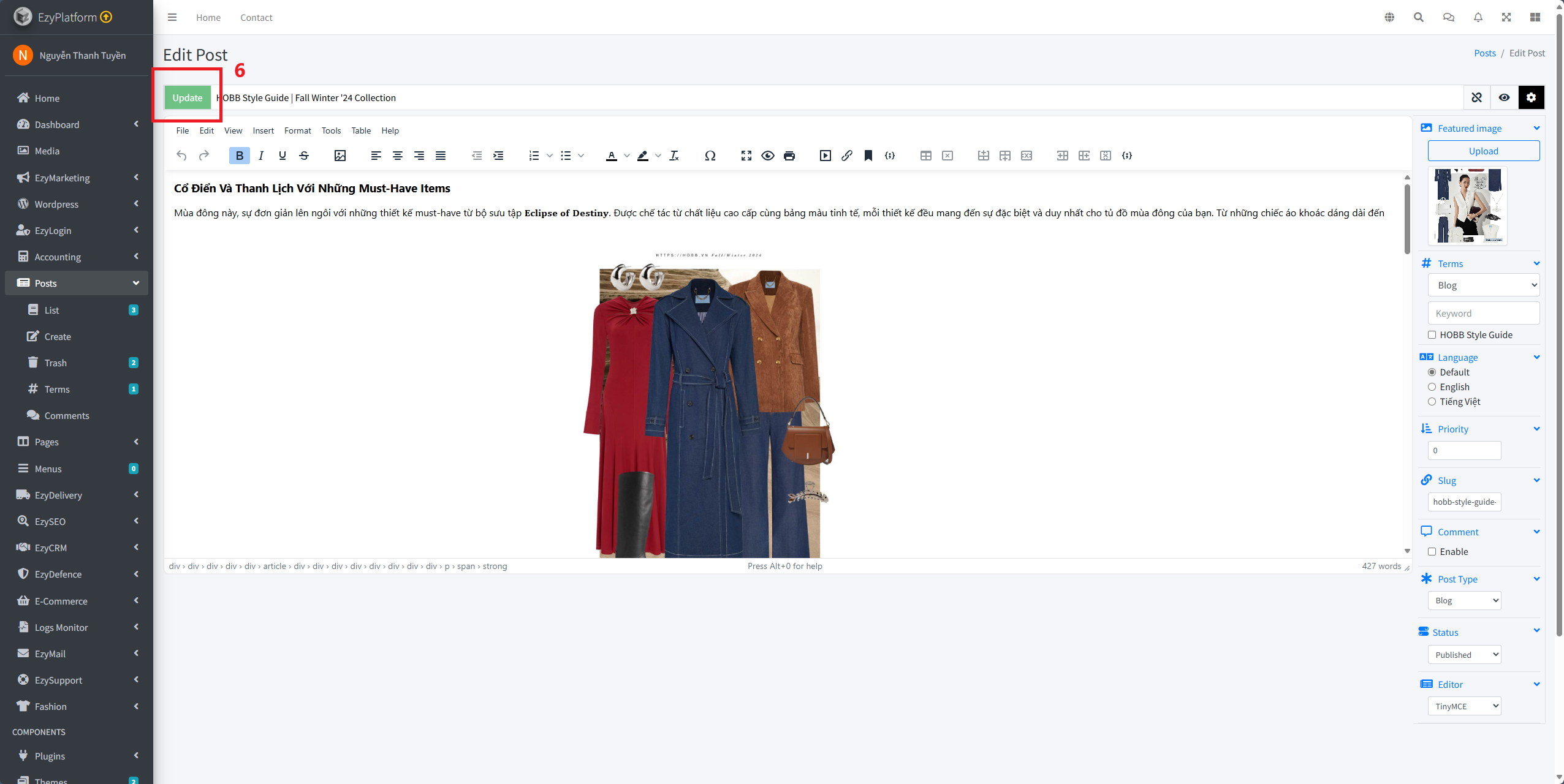Open the text color picker arrow

626,156
